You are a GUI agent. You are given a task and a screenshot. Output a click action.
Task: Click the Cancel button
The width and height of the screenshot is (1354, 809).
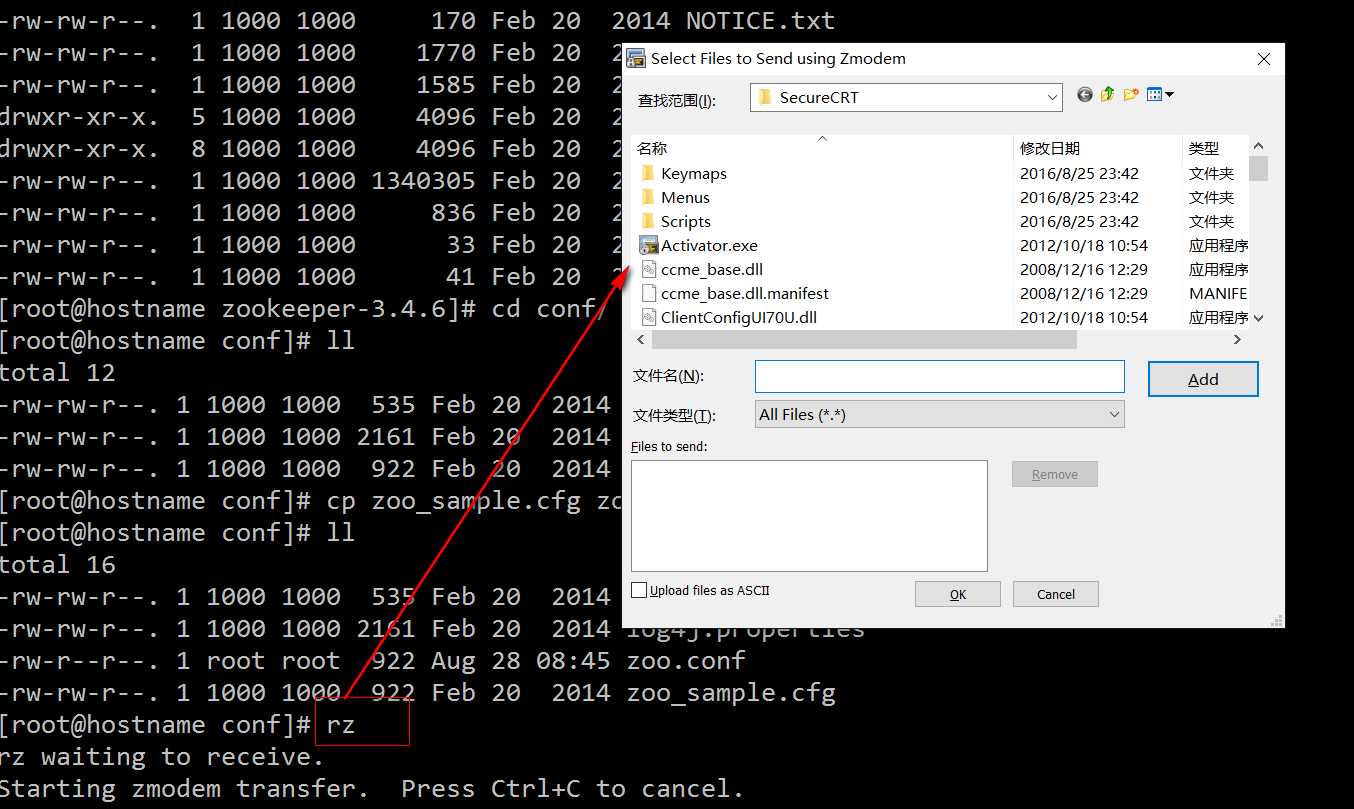point(1056,594)
